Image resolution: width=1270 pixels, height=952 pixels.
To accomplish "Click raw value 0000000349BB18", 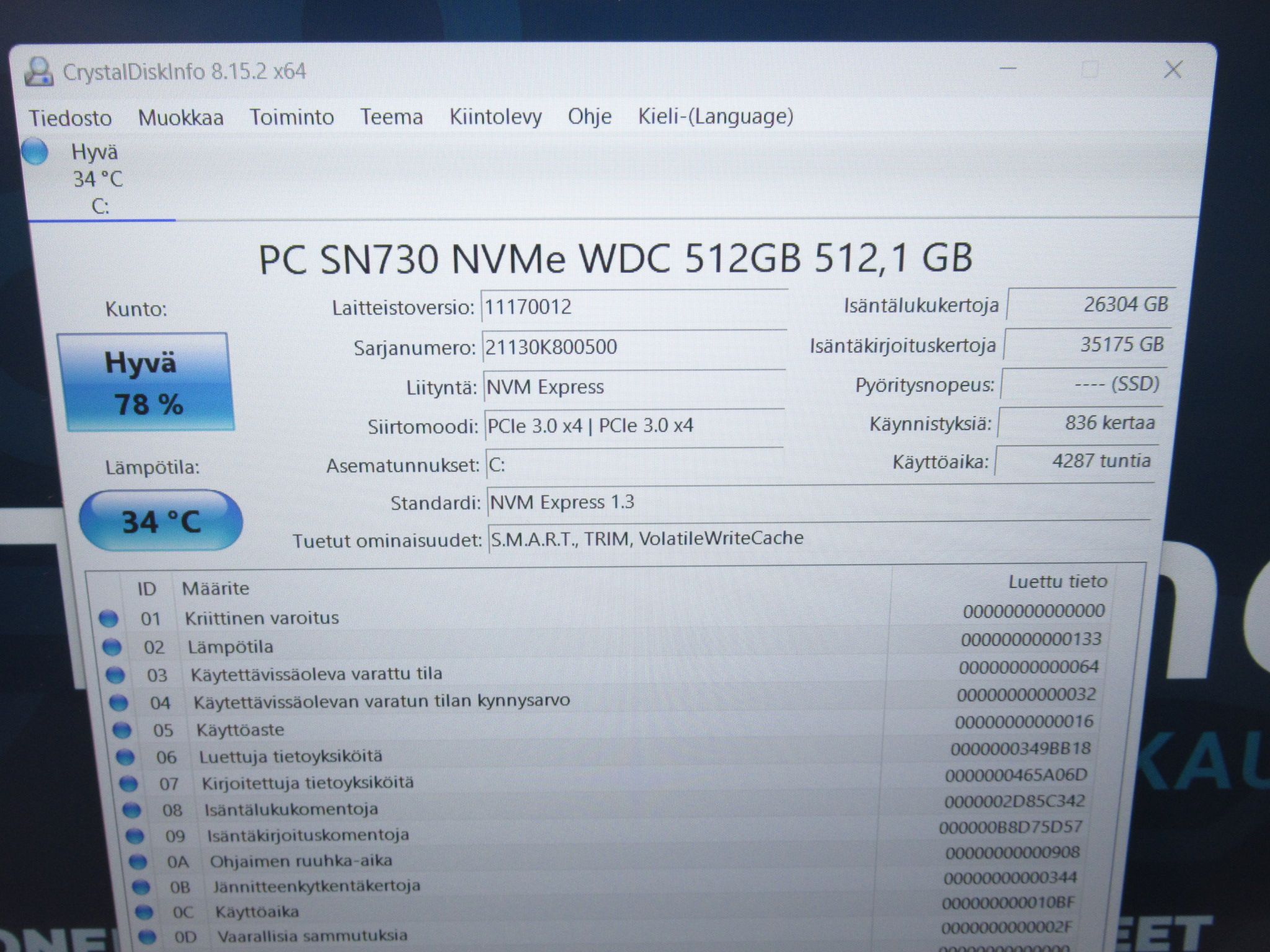I will (x=1020, y=749).
